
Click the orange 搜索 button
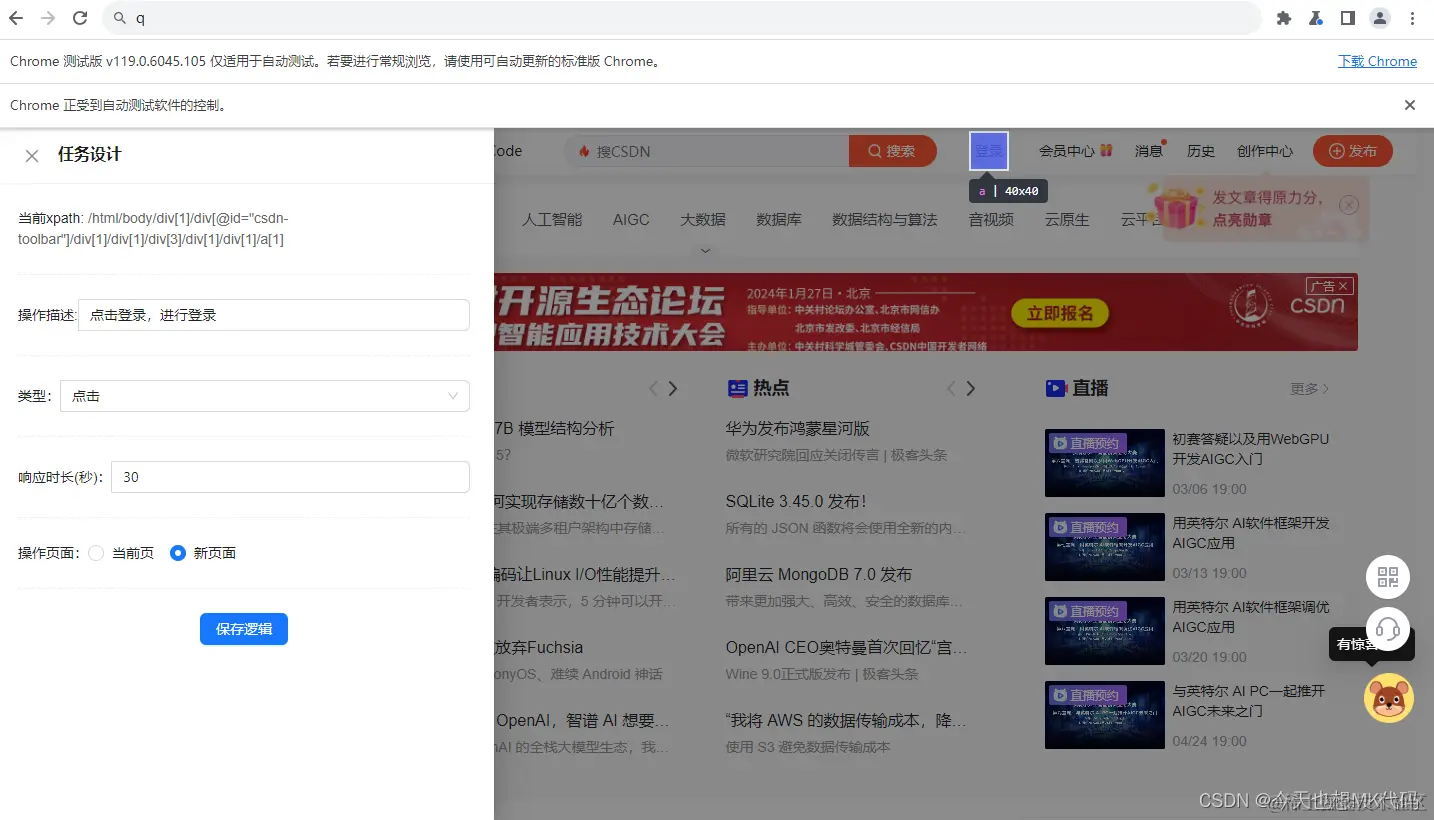coord(892,151)
